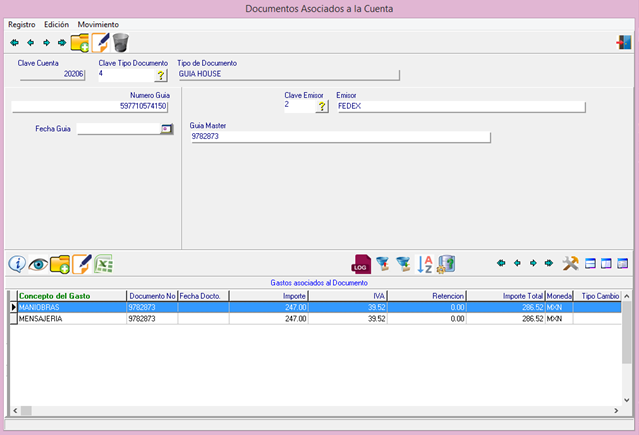Screen dimensions: 639x435
Task: Go to next record in top toolbar
Action: pos(46,42)
